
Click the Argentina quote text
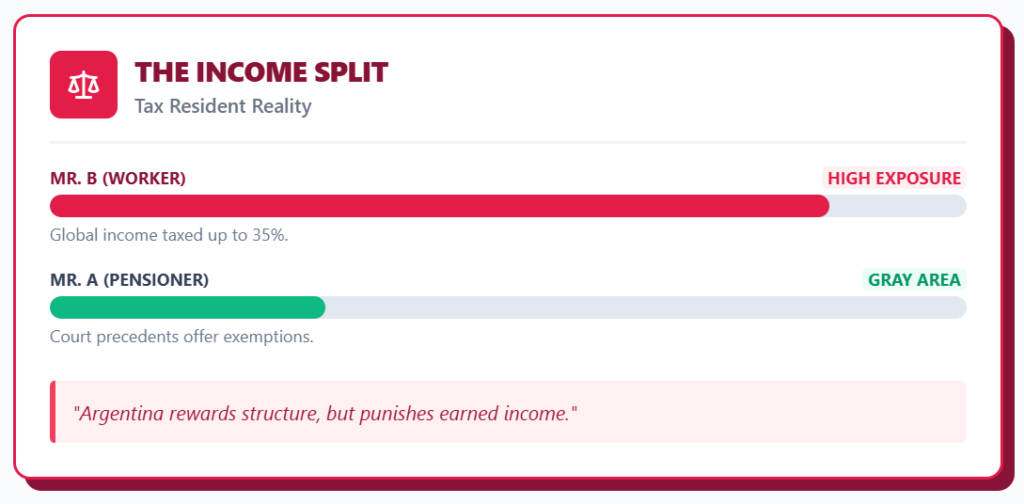[326, 412]
